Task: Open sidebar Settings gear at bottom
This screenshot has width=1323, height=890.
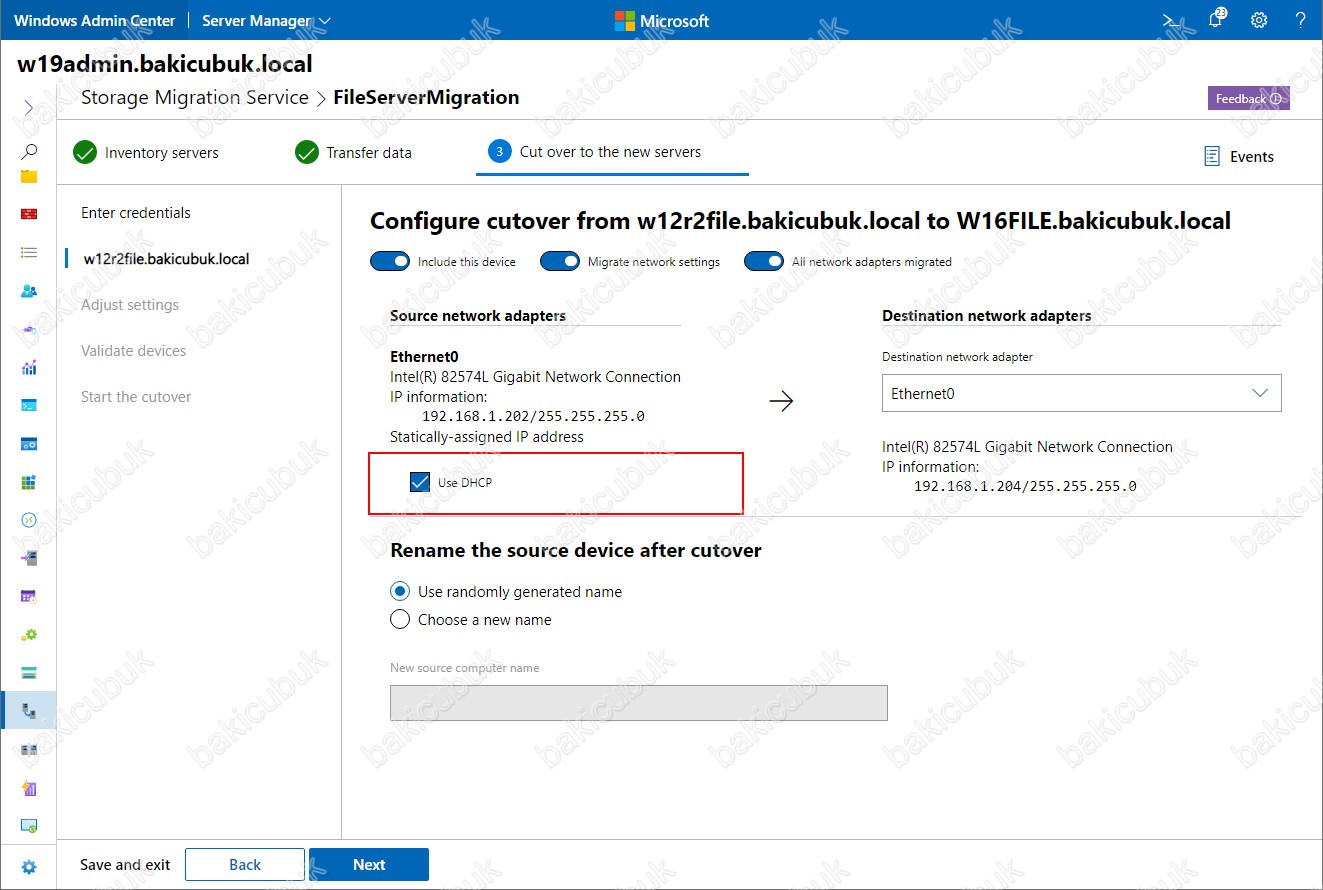Action: point(29,867)
